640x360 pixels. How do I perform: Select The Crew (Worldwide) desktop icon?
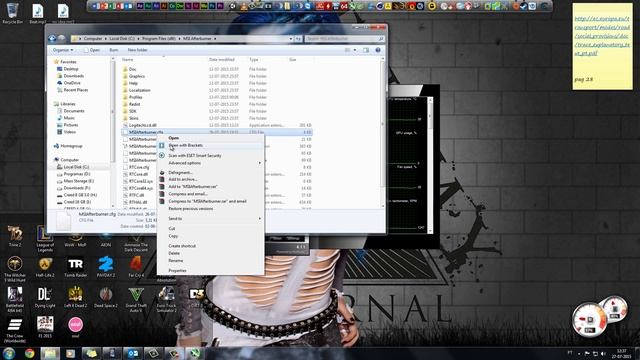pyautogui.click(x=15, y=330)
